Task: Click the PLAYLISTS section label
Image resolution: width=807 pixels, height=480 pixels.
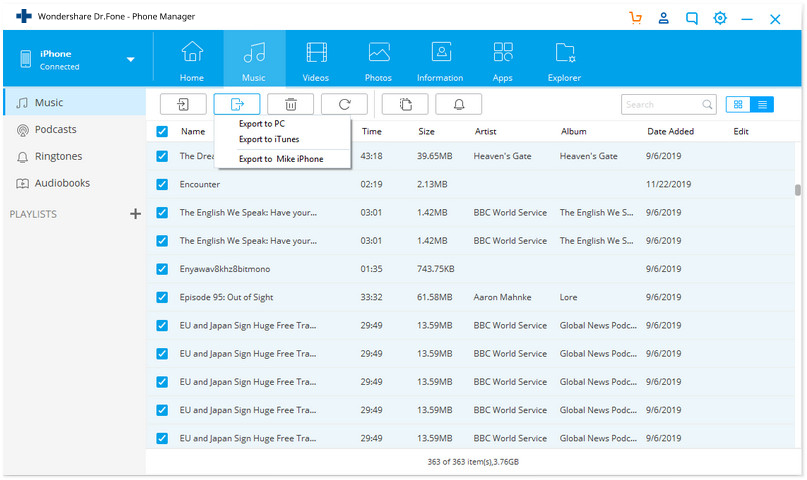Action: (33, 214)
